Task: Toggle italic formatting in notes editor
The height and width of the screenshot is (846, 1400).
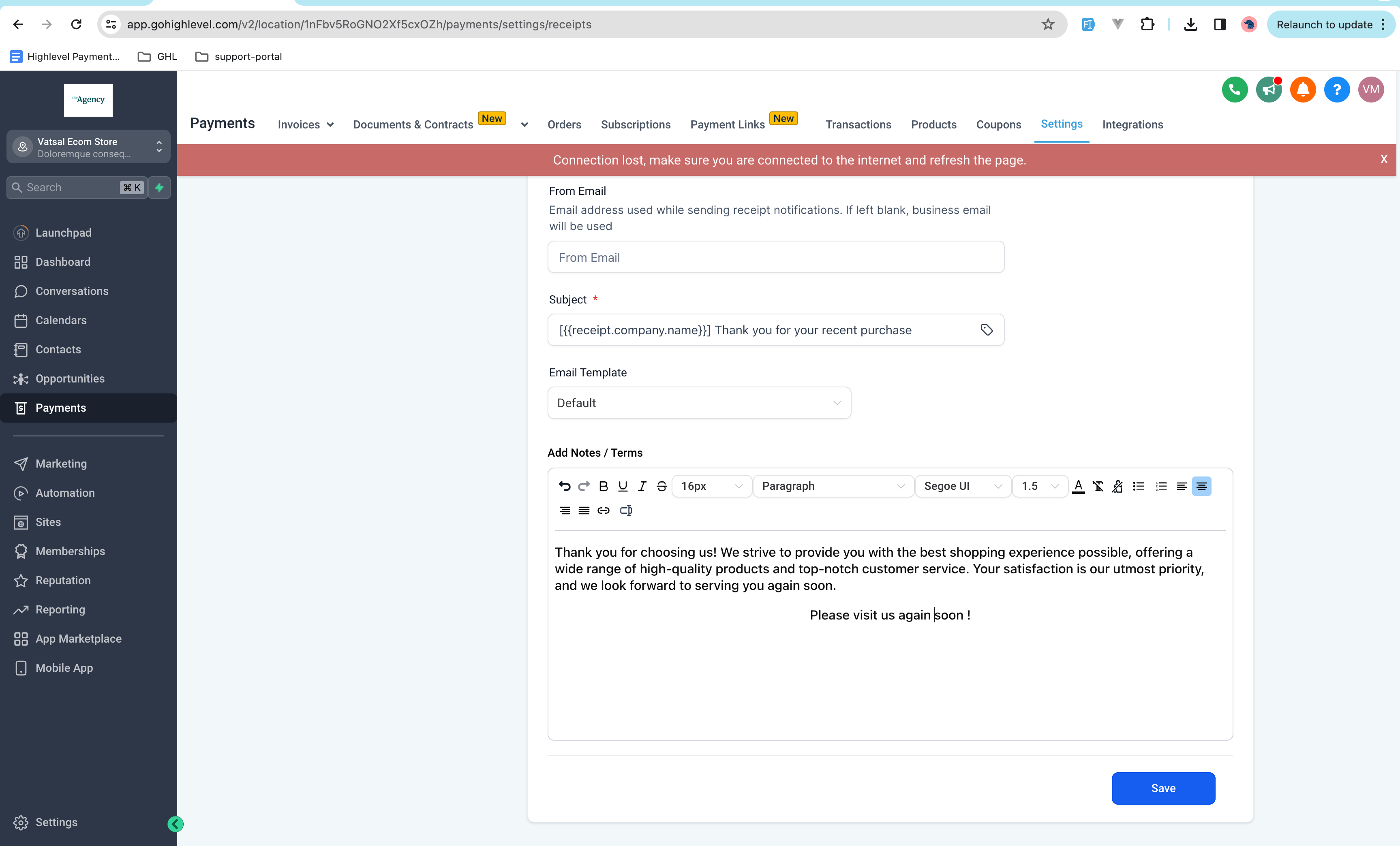Action: tap(642, 486)
